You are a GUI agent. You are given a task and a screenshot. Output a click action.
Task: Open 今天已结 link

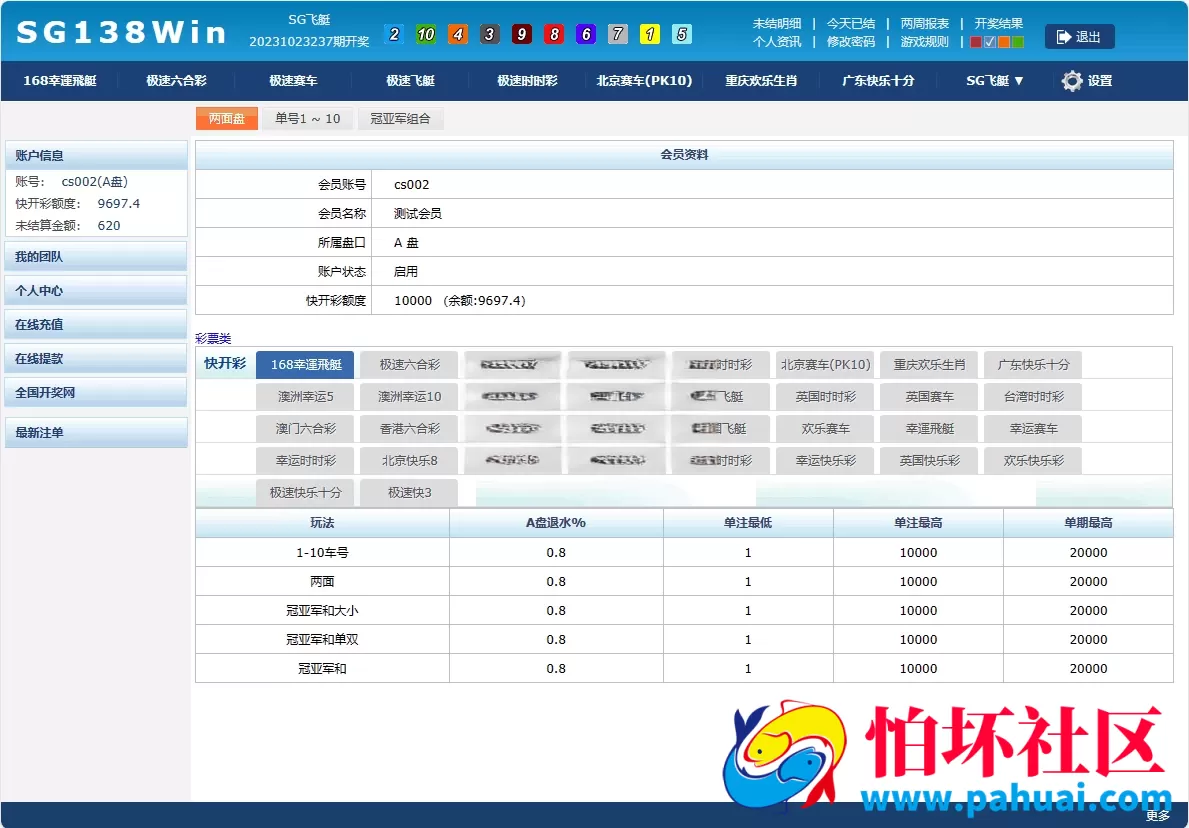click(851, 24)
